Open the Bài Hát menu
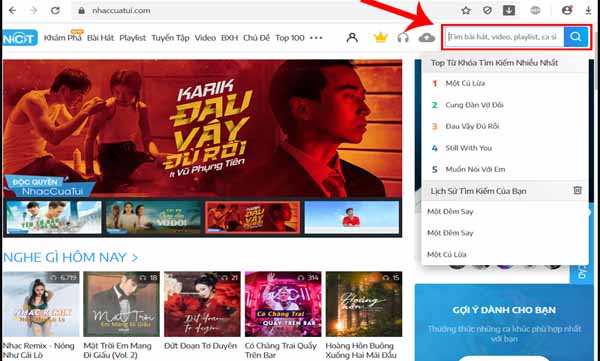600x361 pixels. 100,38
